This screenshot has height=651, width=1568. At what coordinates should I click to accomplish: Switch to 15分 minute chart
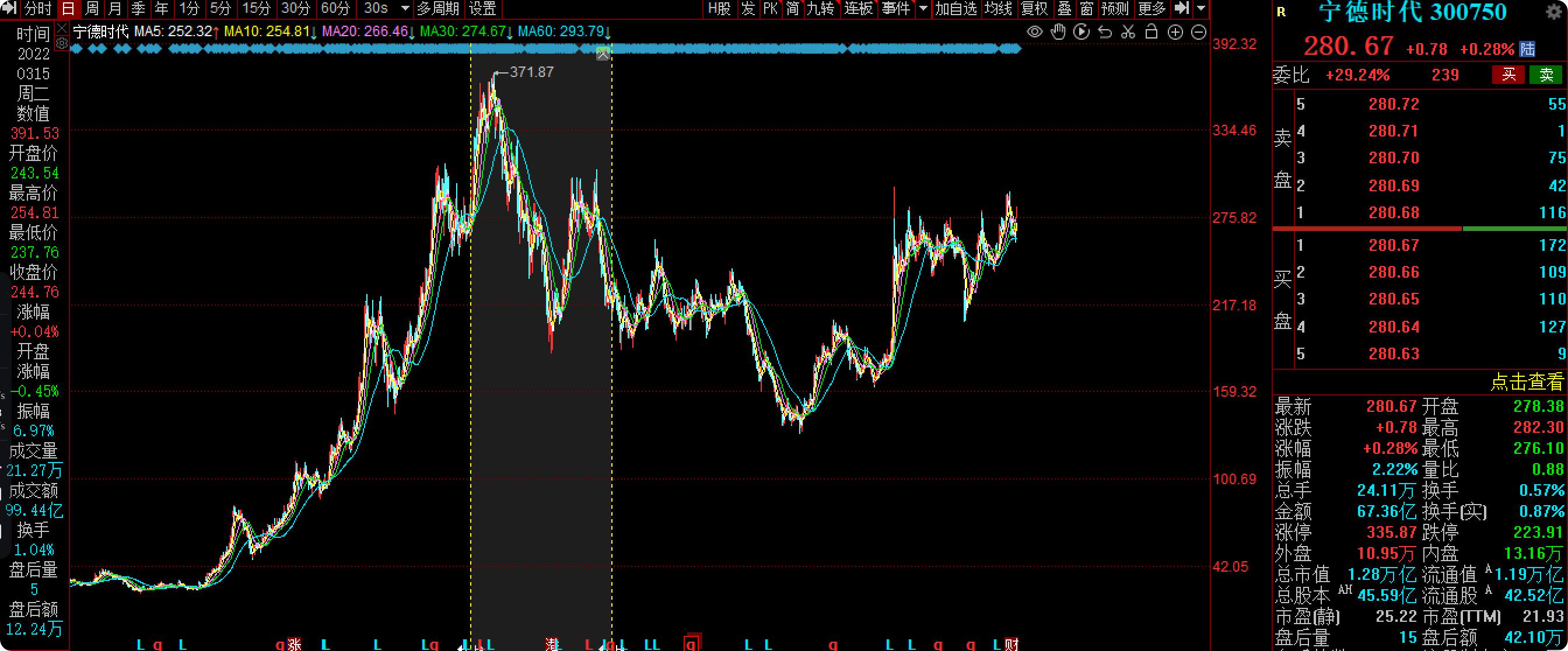pyautogui.click(x=256, y=9)
